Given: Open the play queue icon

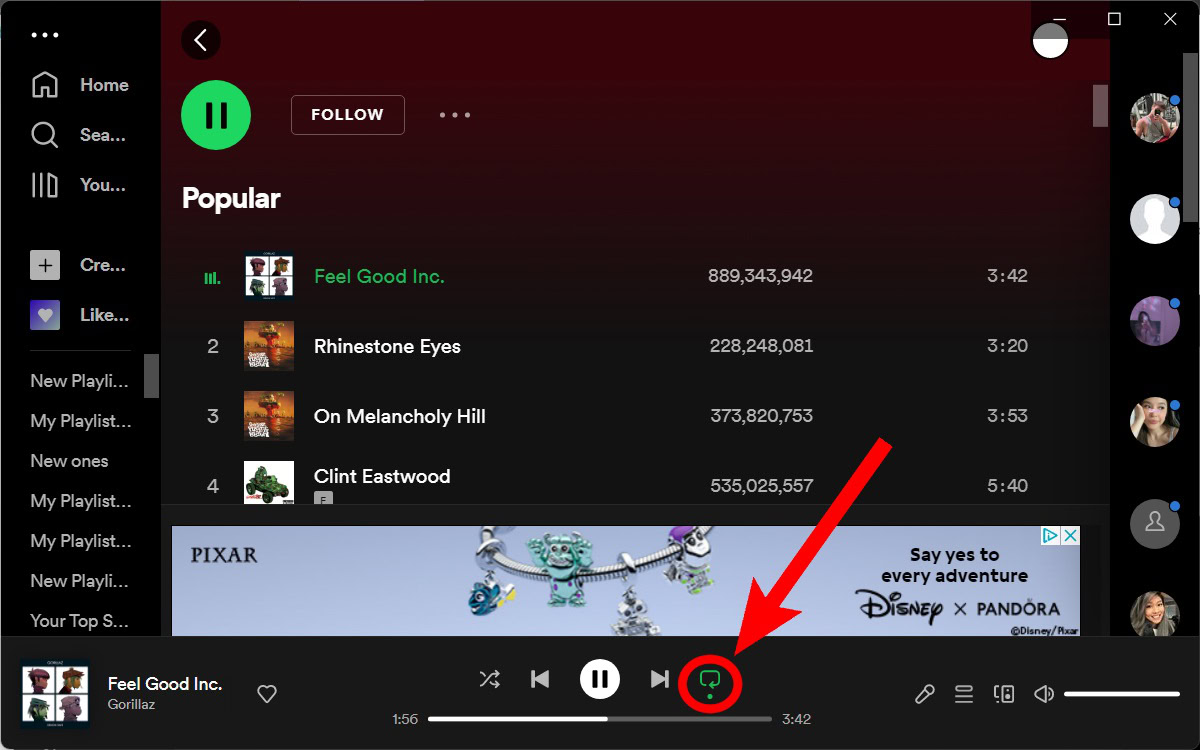Looking at the screenshot, I should (x=963, y=694).
